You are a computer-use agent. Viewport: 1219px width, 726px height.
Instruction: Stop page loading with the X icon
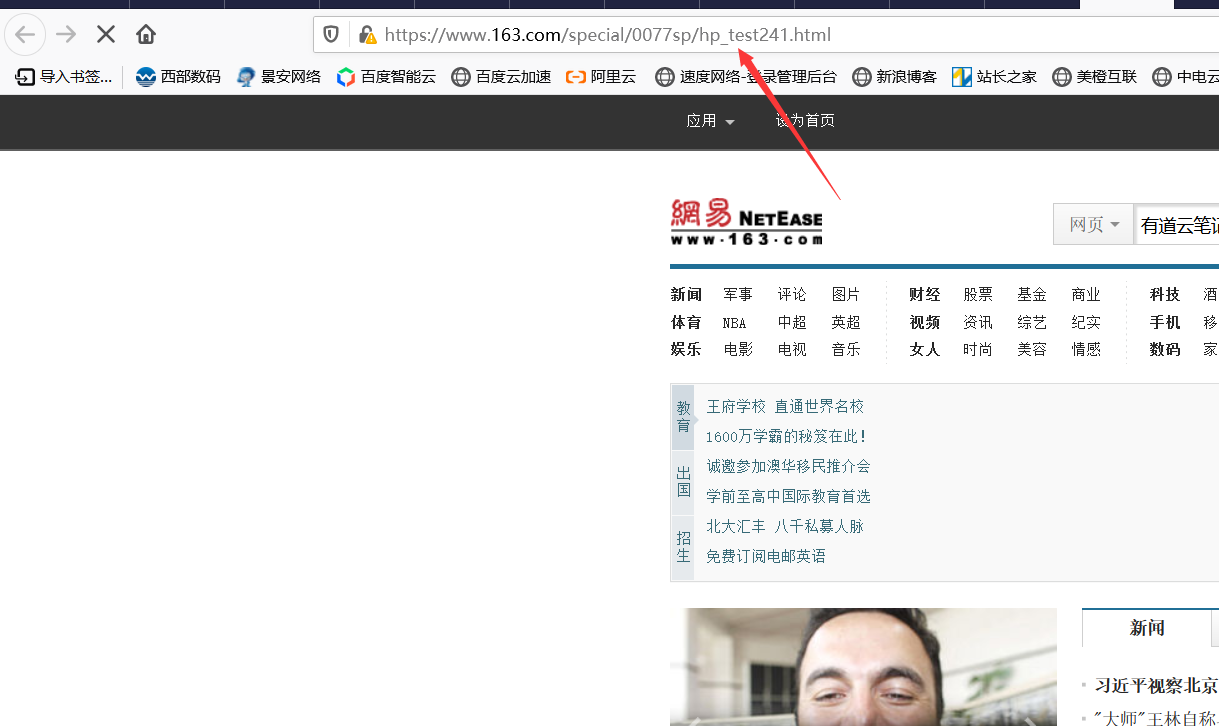click(x=106, y=35)
